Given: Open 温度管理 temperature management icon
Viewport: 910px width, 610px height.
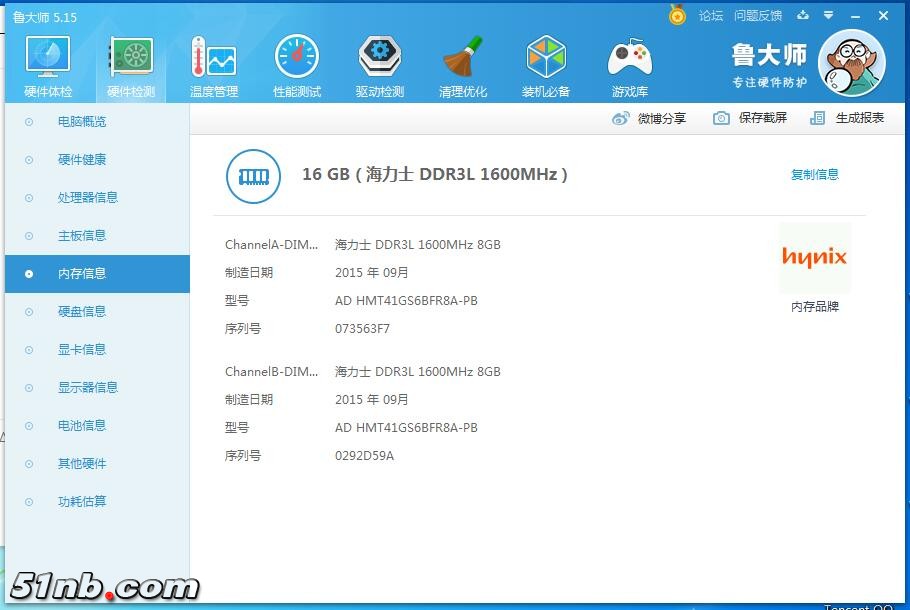Looking at the screenshot, I should [213, 66].
